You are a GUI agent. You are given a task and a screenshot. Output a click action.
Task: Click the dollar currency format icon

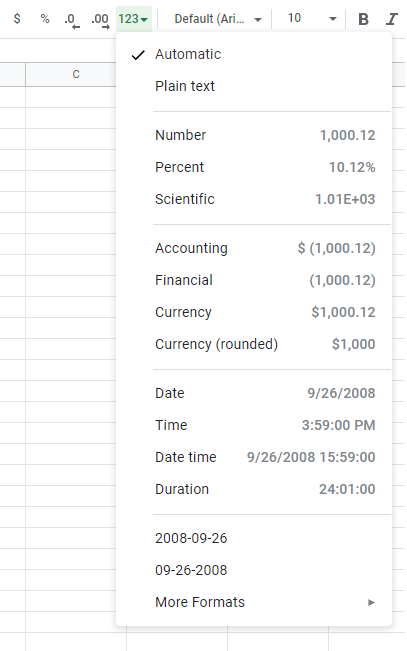click(x=17, y=19)
